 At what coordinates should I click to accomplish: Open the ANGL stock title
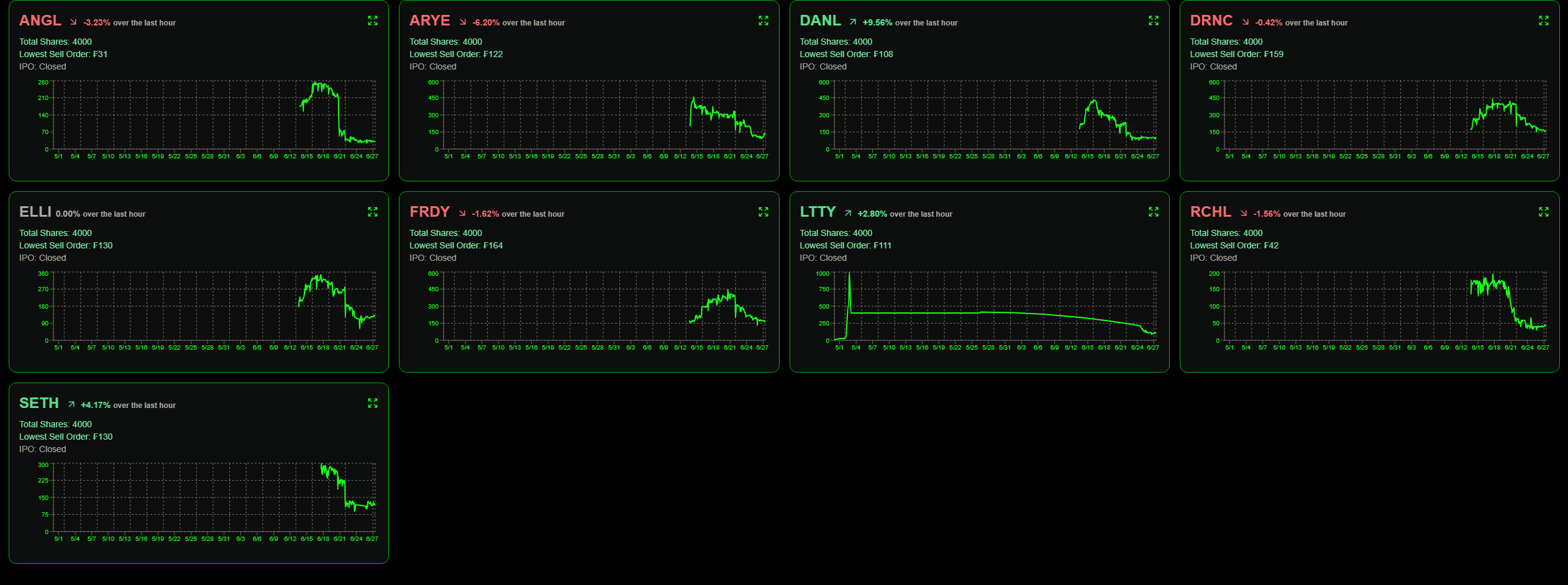(x=40, y=20)
